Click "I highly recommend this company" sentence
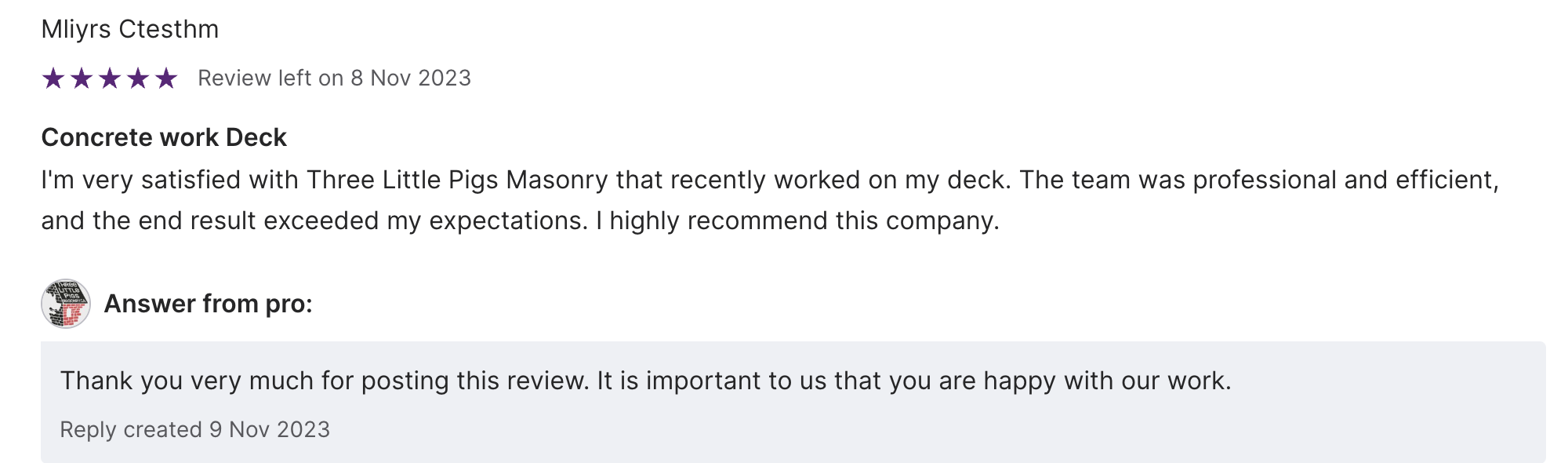Image resolution: width=1568 pixels, height=463 pixels. tap(796, 221)
